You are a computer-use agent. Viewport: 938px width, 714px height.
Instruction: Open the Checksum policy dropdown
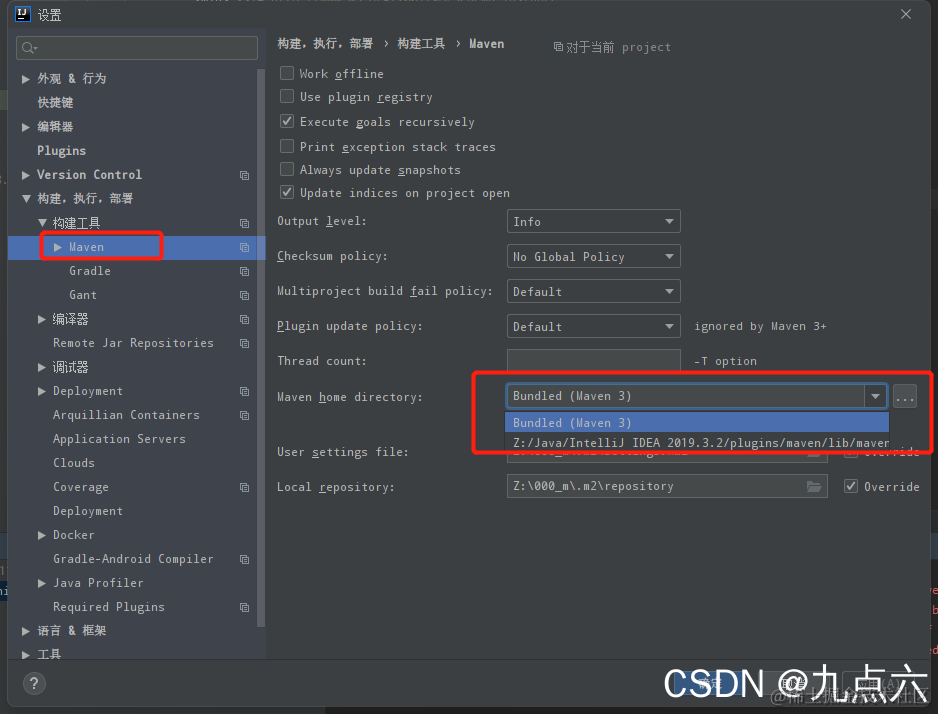pyautogui.click(x=593, y=257)
